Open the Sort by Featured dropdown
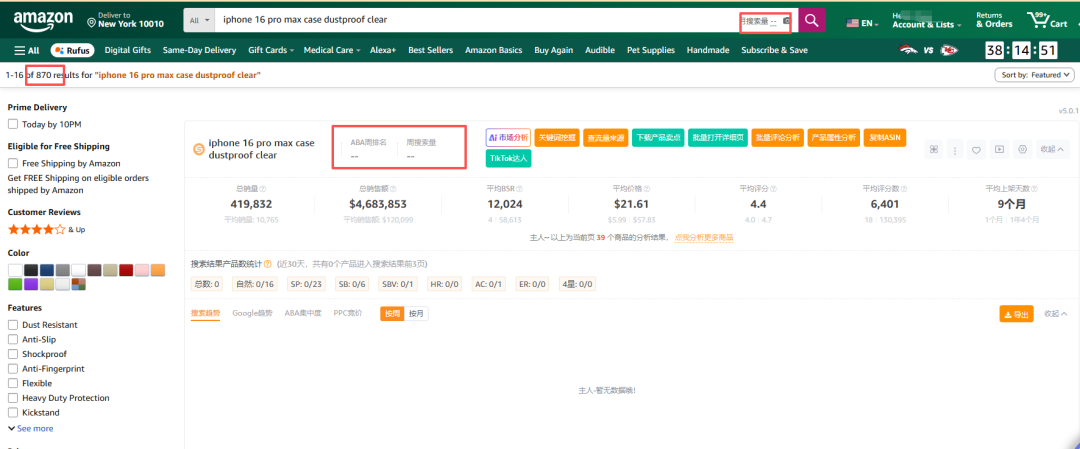Screen dimensions: 1080x449 click(1034, 75)
